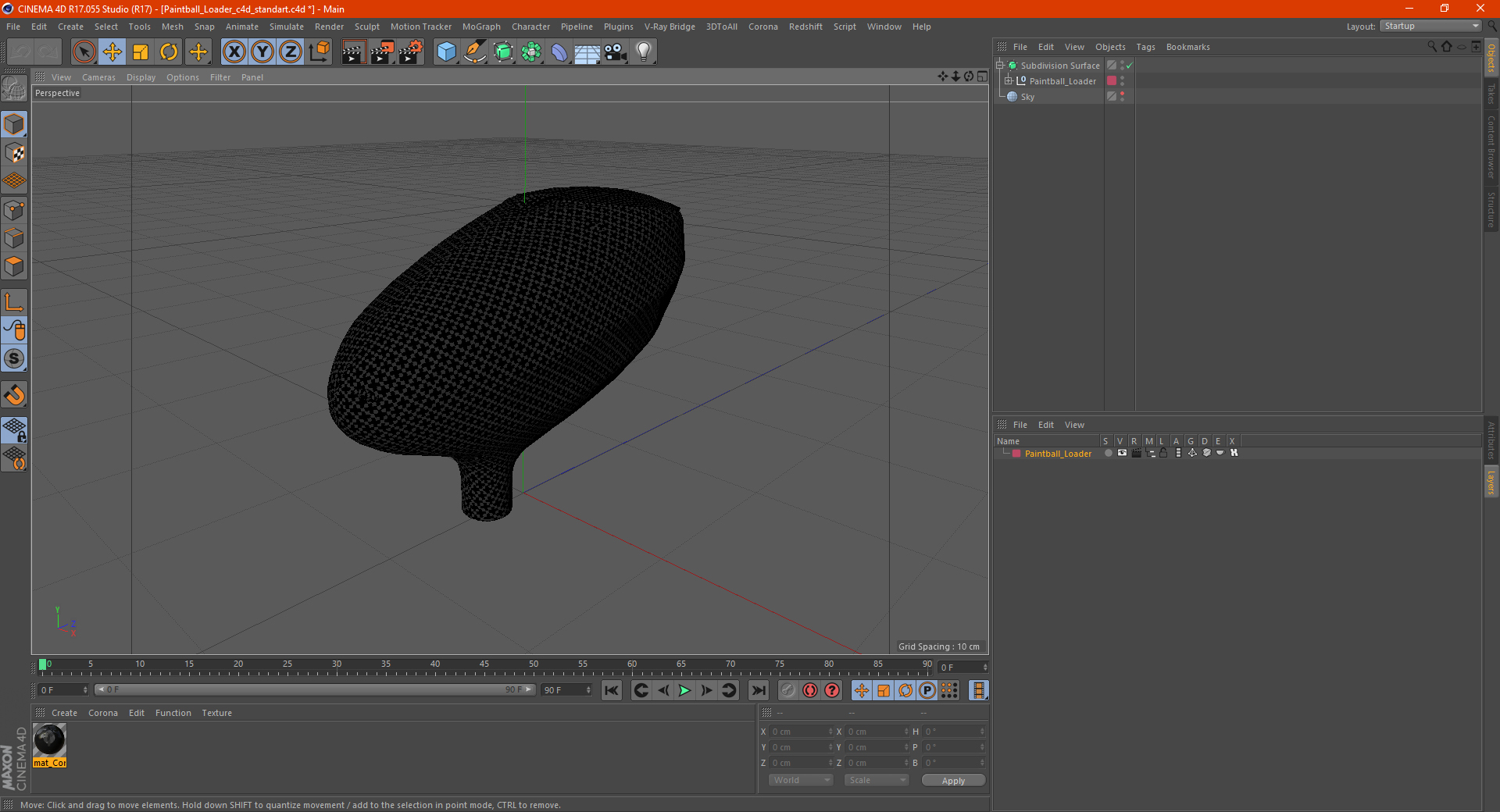1500x812 pixels.
Task: Open material manager Texture menu
Action: point(216,713)
